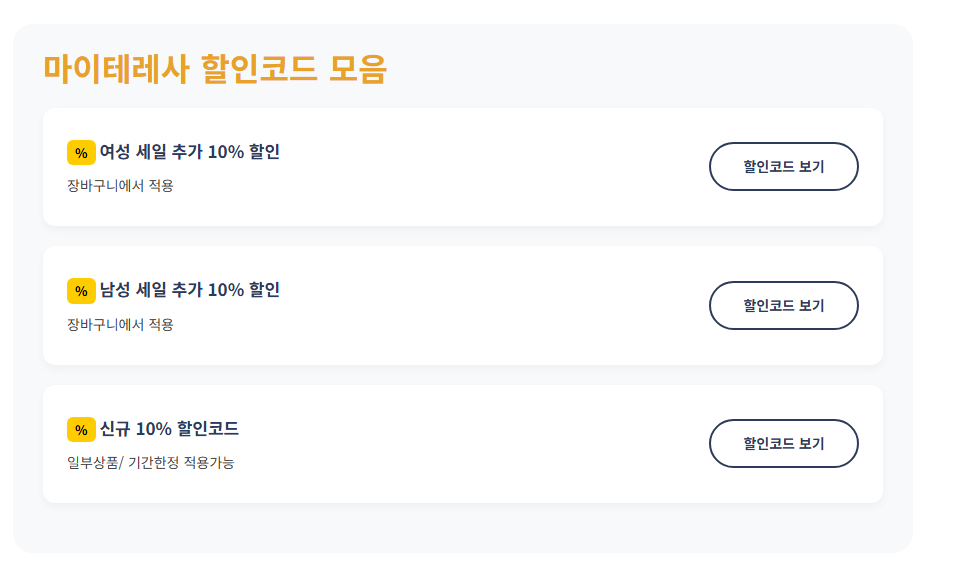Screen dimensions: 953x580
Task: Click the 신규 10% 할인코드 title text
Action: click(x=169, y=429)
